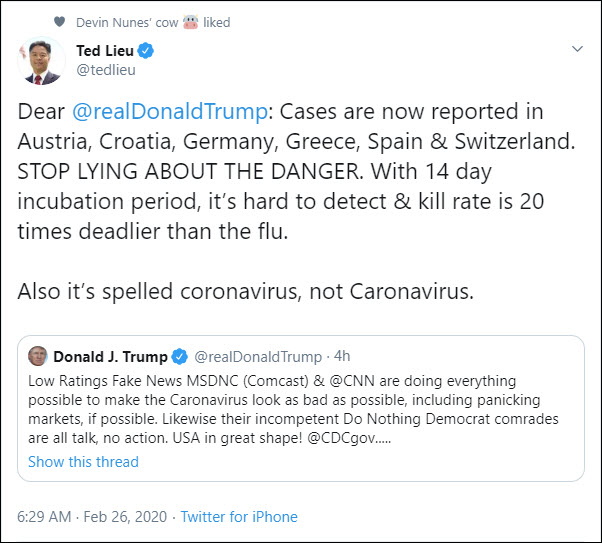Image resolution: width=602 pixels, height=543 pixels.
Task: Open the "Twitter for iPhone" source link
Action: tap(238, 517)
